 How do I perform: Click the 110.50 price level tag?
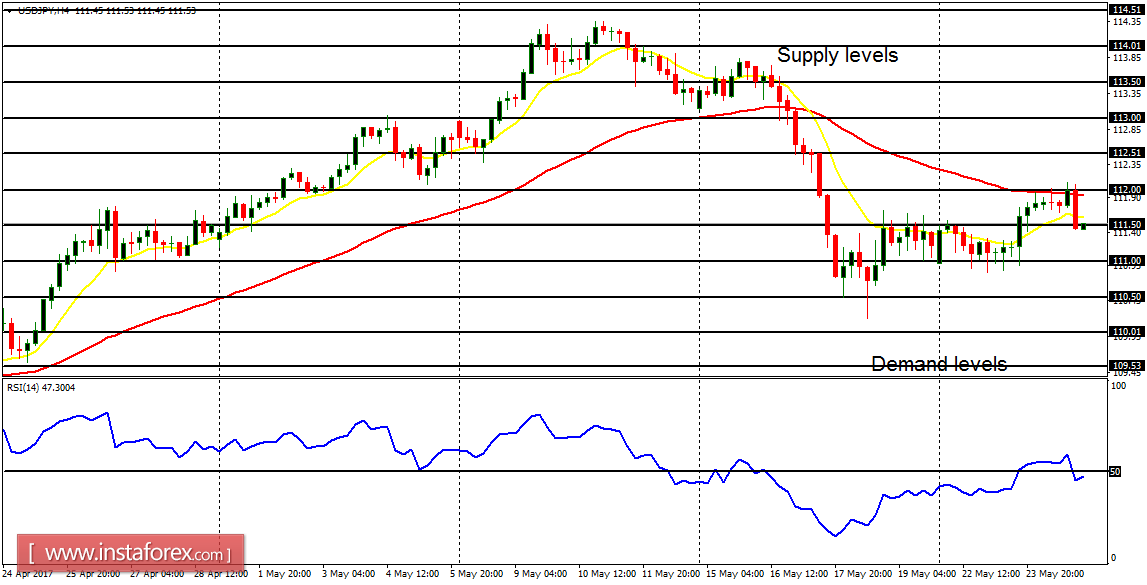pos(1128,295)
